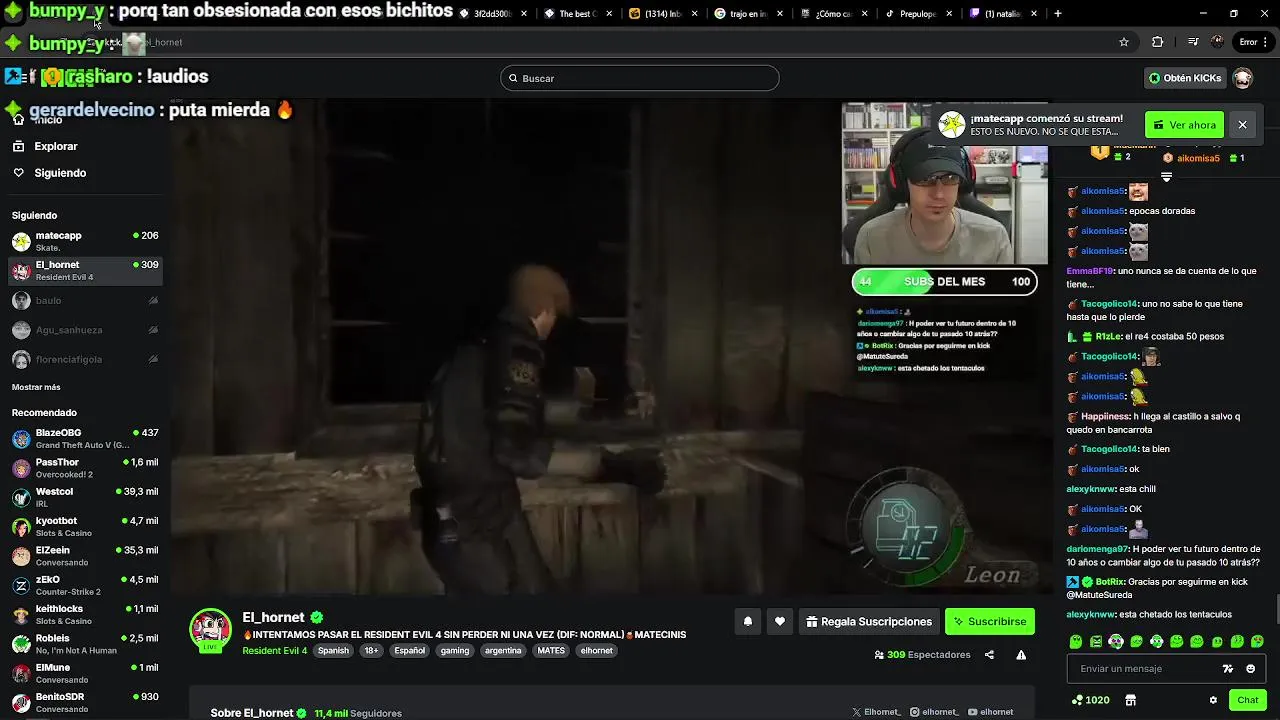Click Regala Suscripciones button
Image resolution: width=1280 pixels, height=720 pixels.
(869, 621)
